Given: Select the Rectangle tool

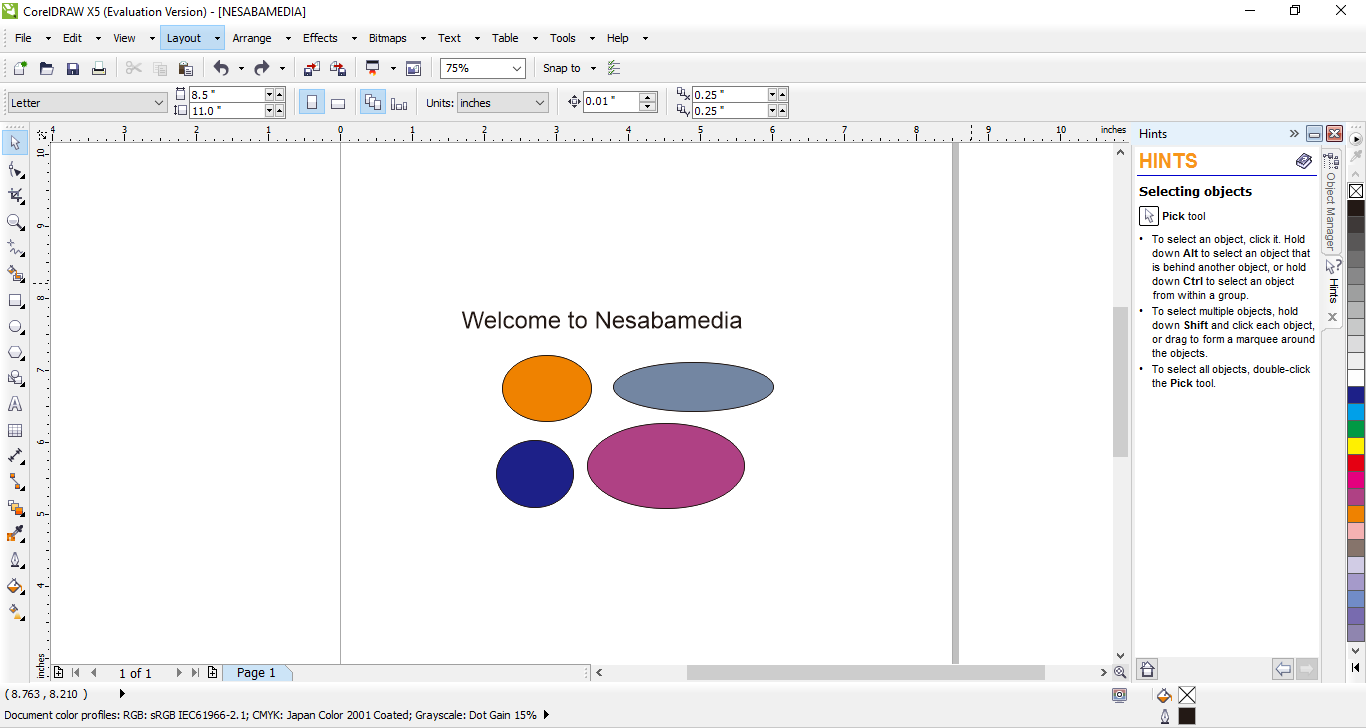Looking at the screenshot, I should pyautogui.click(x=15, y=301).
